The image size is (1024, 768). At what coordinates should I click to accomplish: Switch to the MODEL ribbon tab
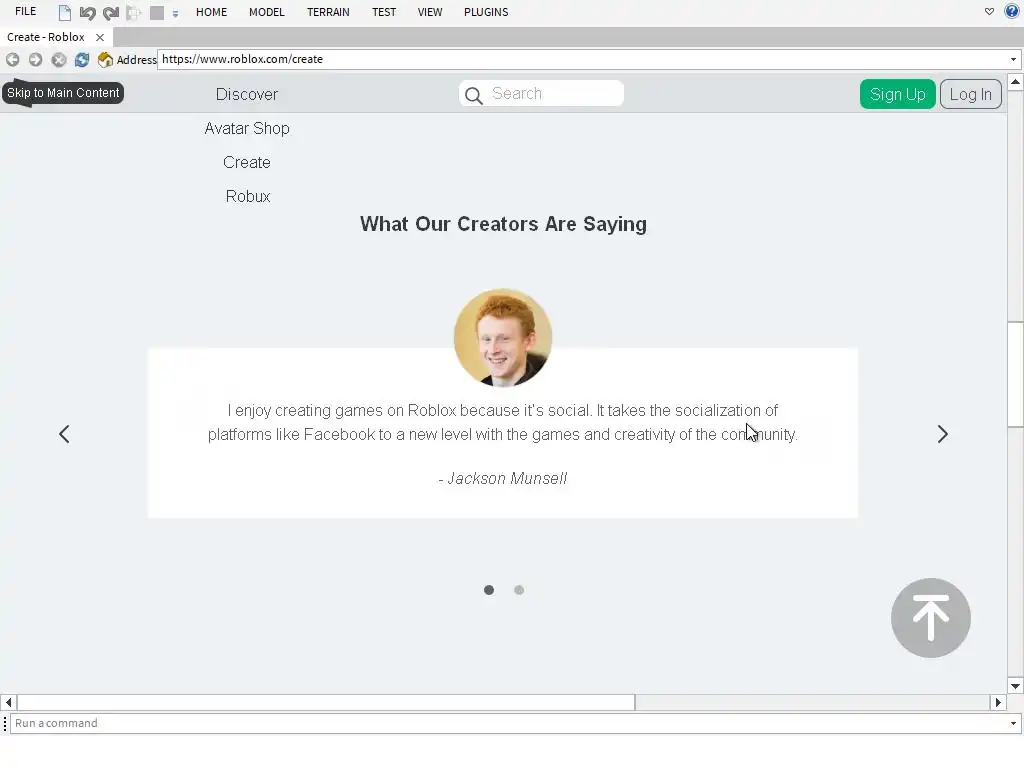click(x=266, y=12)
